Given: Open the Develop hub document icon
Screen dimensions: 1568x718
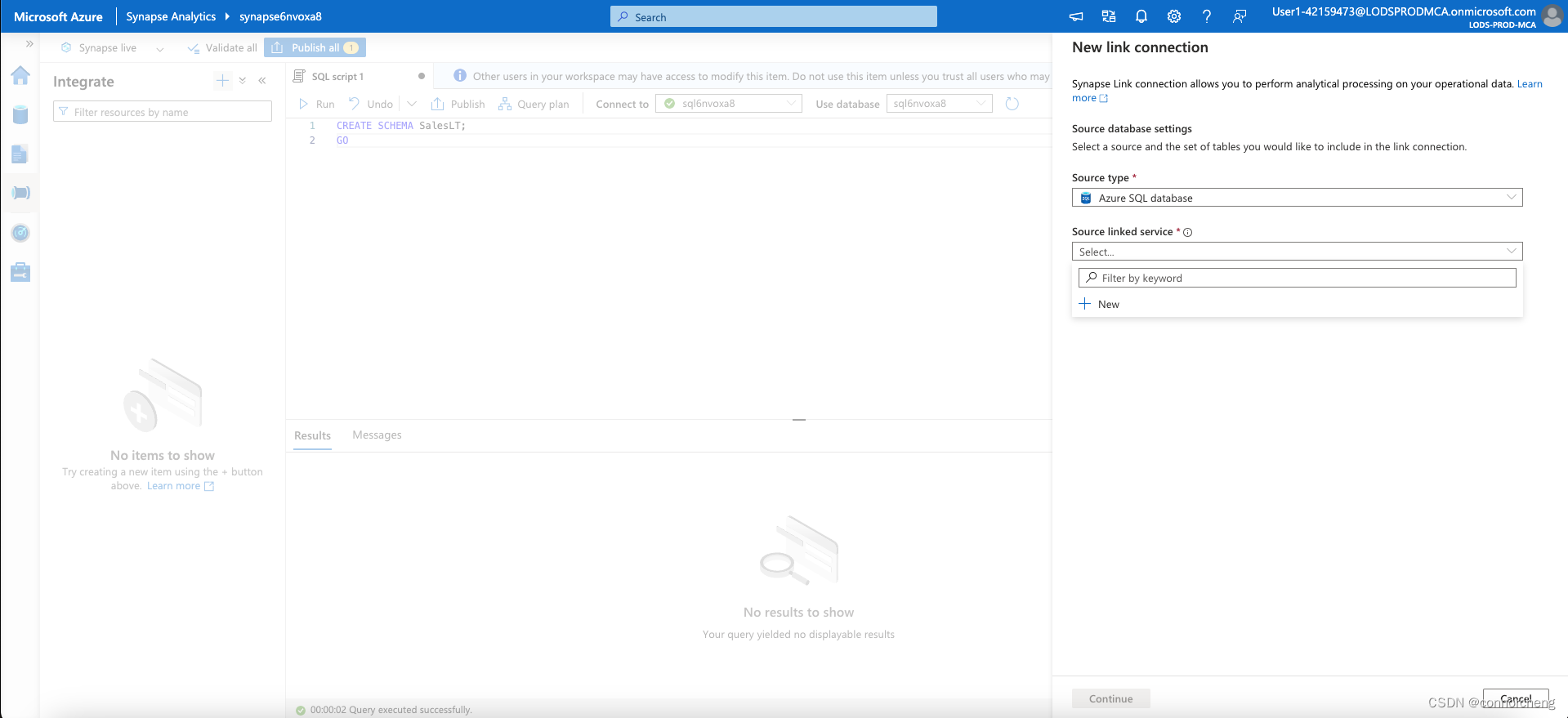Looking at the screenshot, I should (20, 154).
